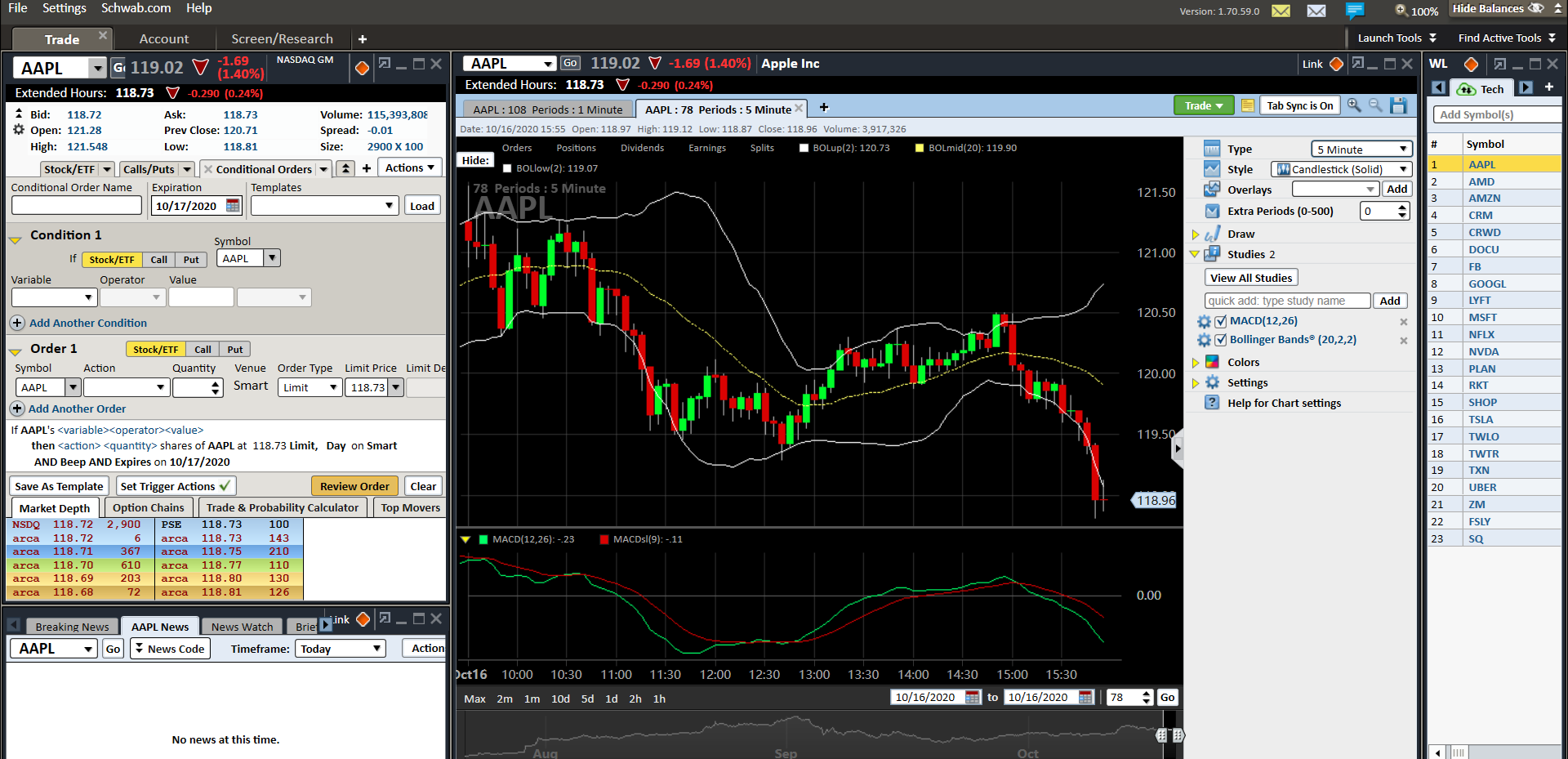Viewport: 1568px width, 759px height.
Task: Save chart with the floppy disk icon
Action: 1399,105
